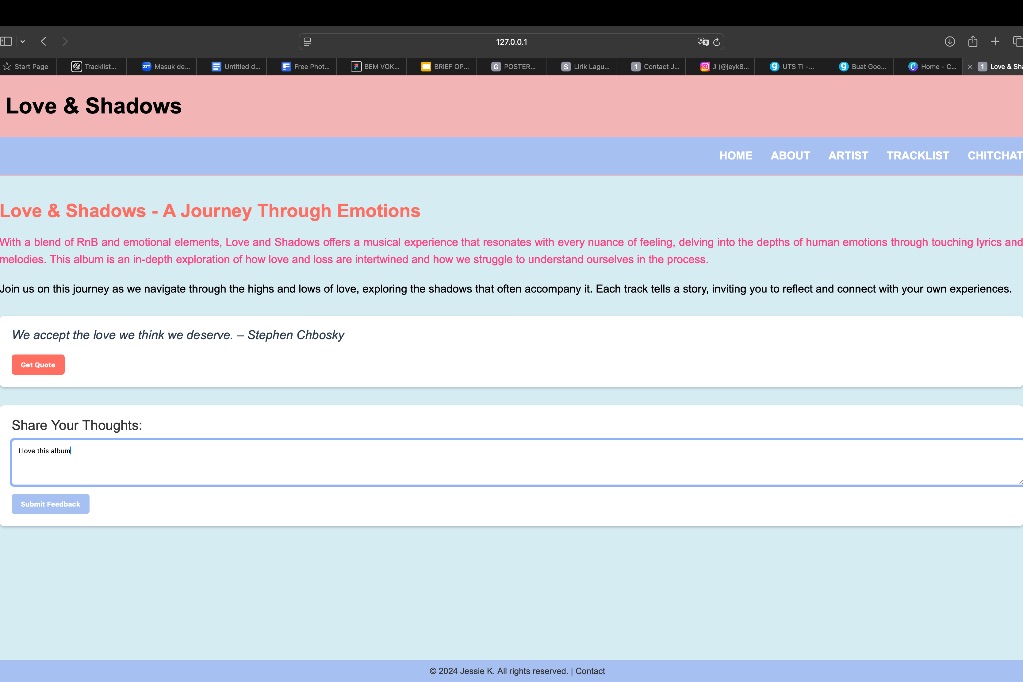Switch to the Start Page tab
The width and height of the screenshot is (1023, 682).
pos(30,66)
